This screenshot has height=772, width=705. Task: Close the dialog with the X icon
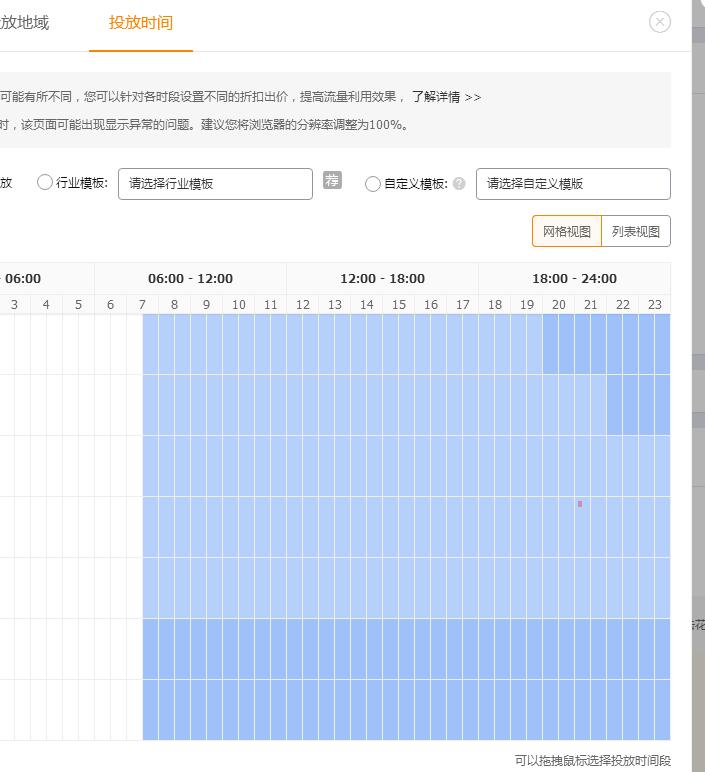tap(660, 22)
